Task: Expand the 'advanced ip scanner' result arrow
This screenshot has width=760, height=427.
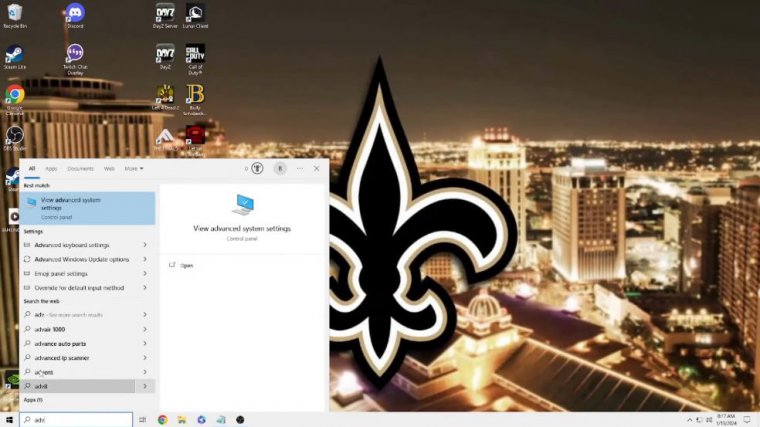Action: click(145, 357)
